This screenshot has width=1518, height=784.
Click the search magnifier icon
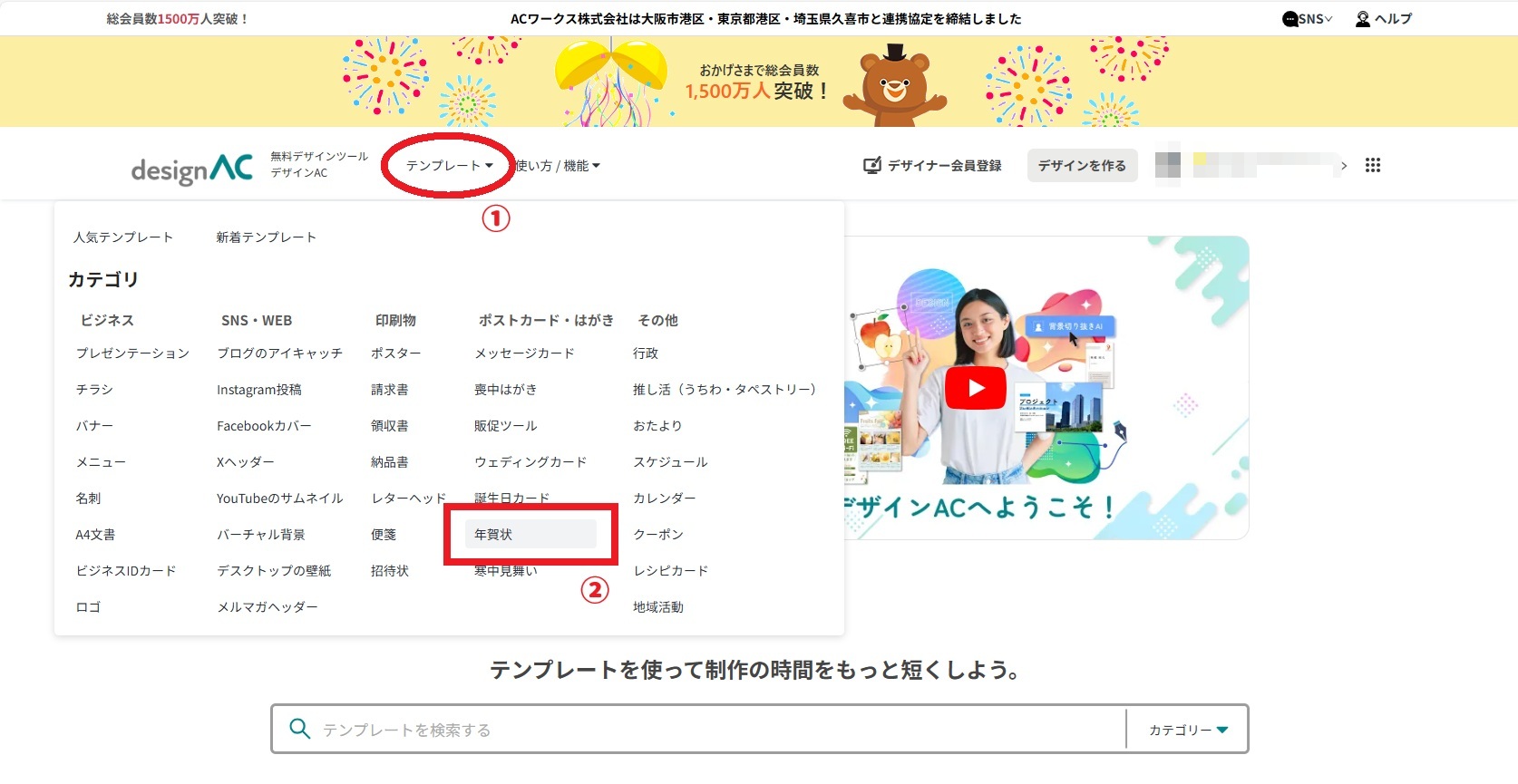click(299, 729)
